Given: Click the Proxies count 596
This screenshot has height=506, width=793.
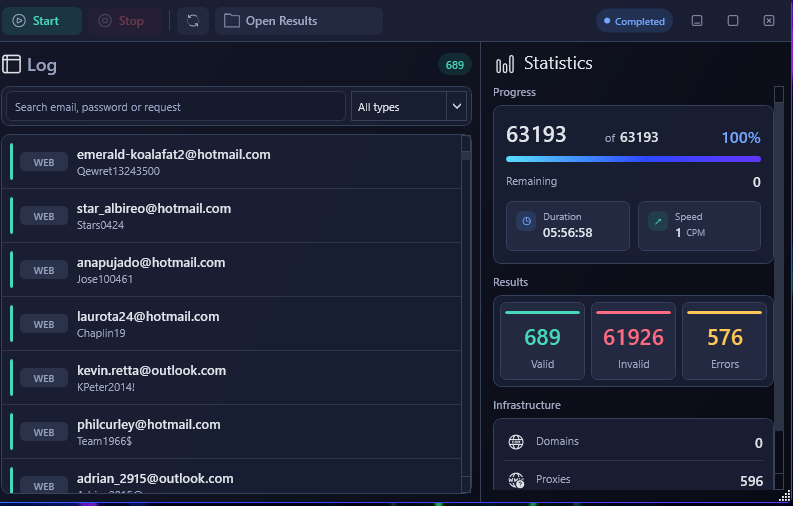Looking at the screenshot, I should click(x=752, y=481).
